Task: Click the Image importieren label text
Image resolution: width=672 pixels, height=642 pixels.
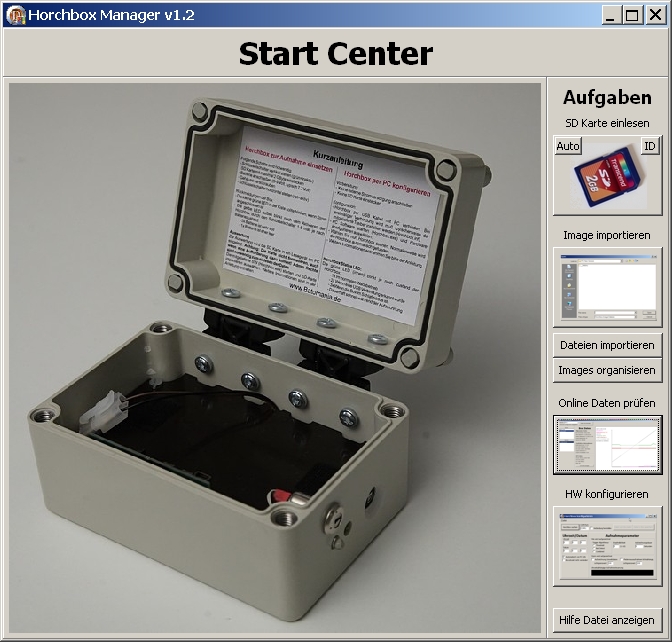Action: (607, 235)
